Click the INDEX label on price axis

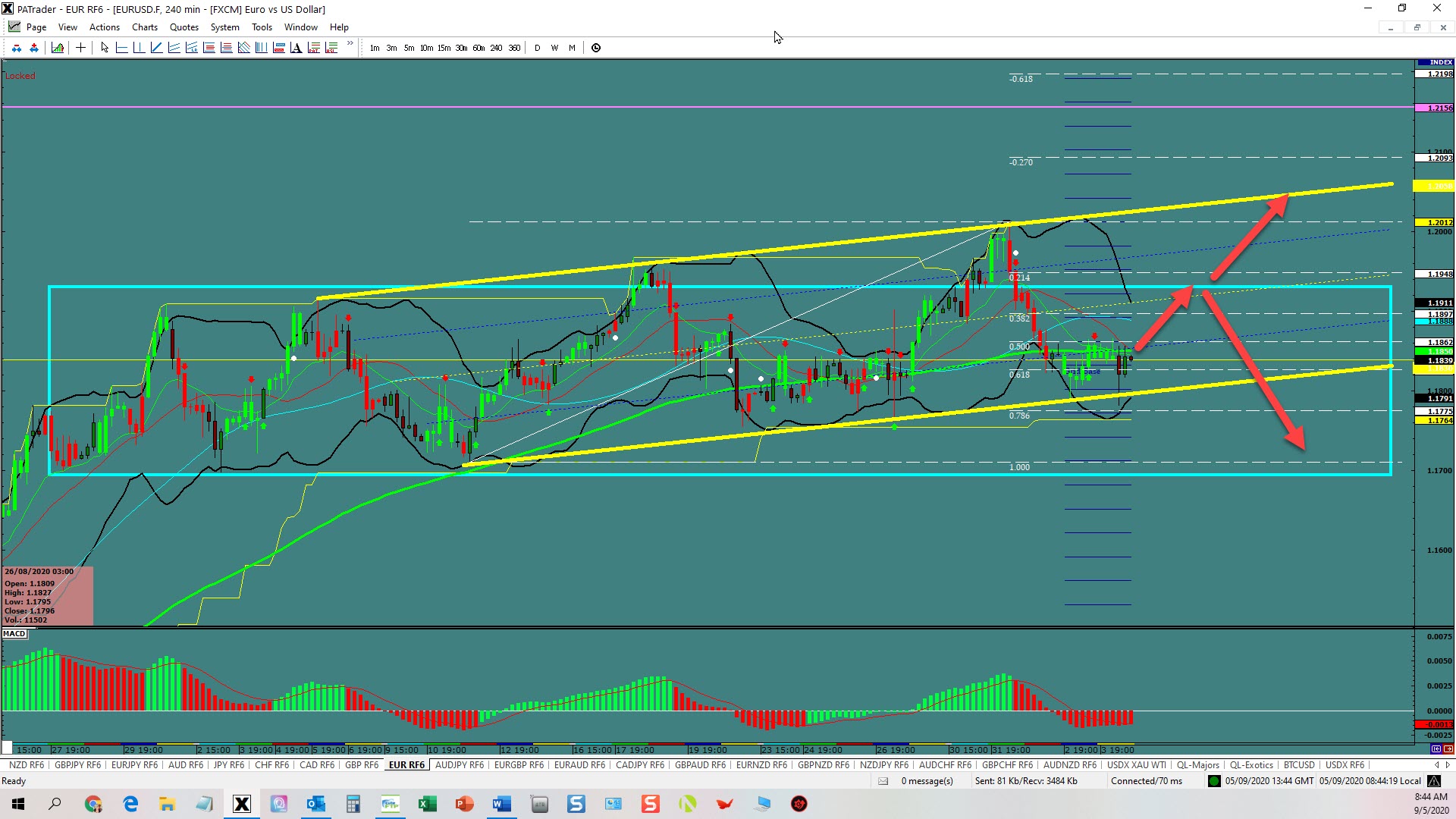coord(1435,62)
